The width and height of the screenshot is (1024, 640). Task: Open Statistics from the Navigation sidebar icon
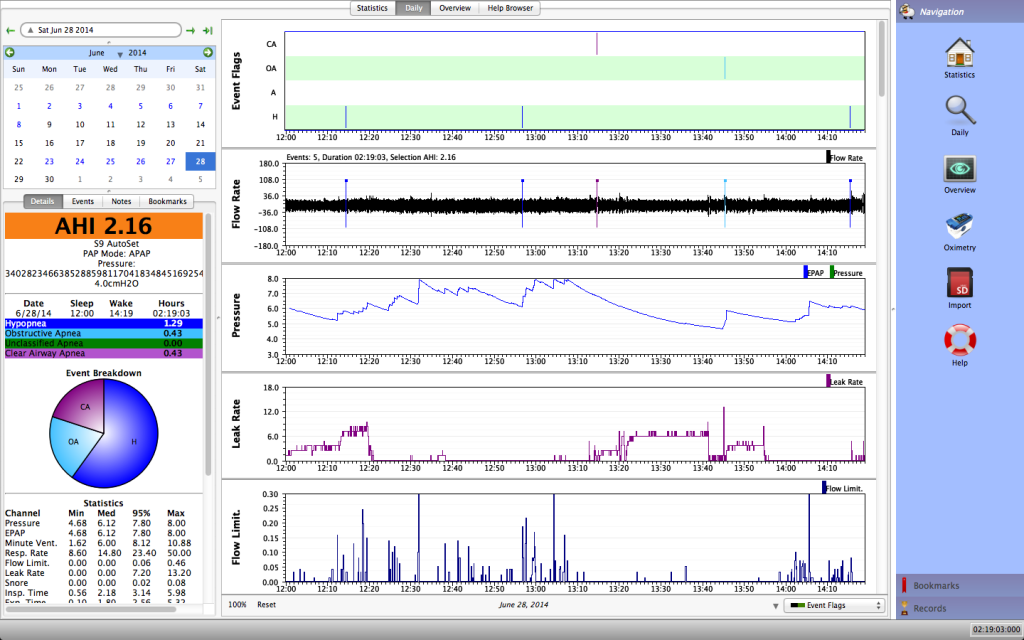click(959, 53)
